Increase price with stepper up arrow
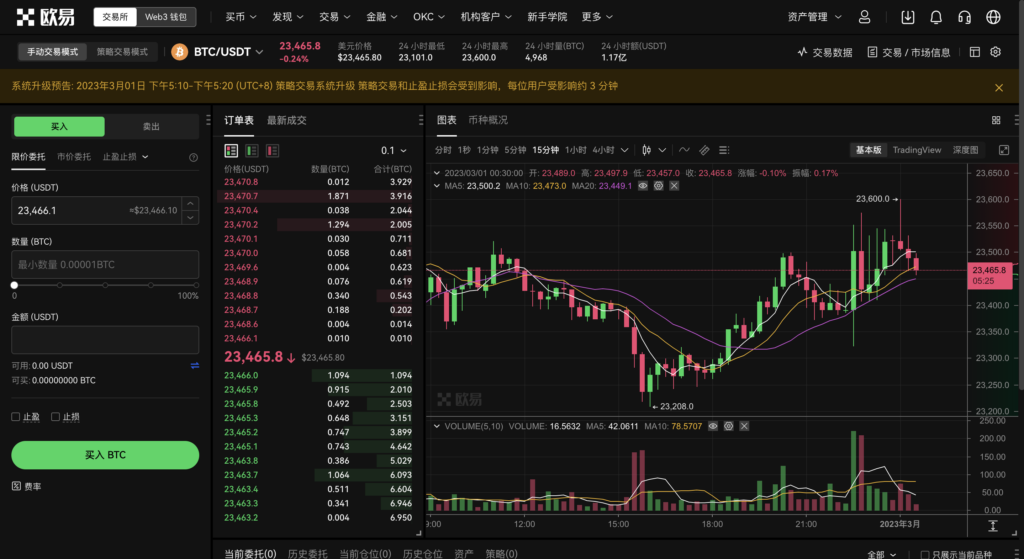Image resolution: width=1024 pixels, height=559 pixels. [190, 203]
